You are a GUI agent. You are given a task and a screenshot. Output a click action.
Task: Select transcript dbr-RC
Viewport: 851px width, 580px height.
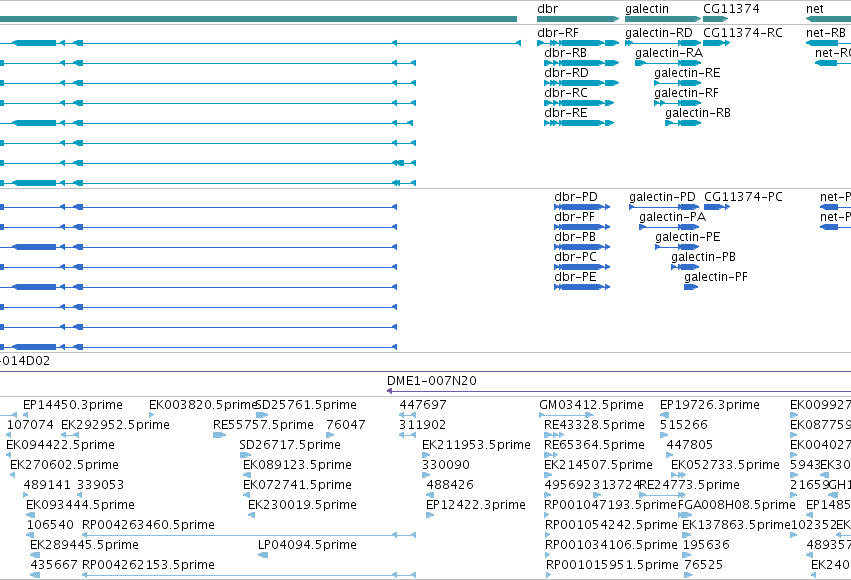566,93
